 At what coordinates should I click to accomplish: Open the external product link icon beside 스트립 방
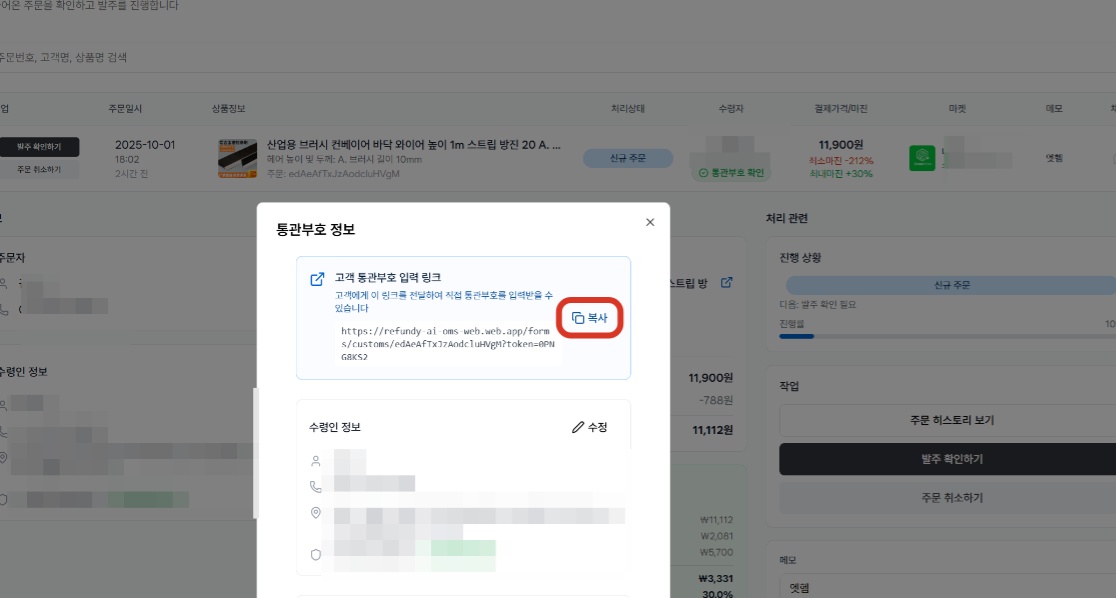[726, 283]
